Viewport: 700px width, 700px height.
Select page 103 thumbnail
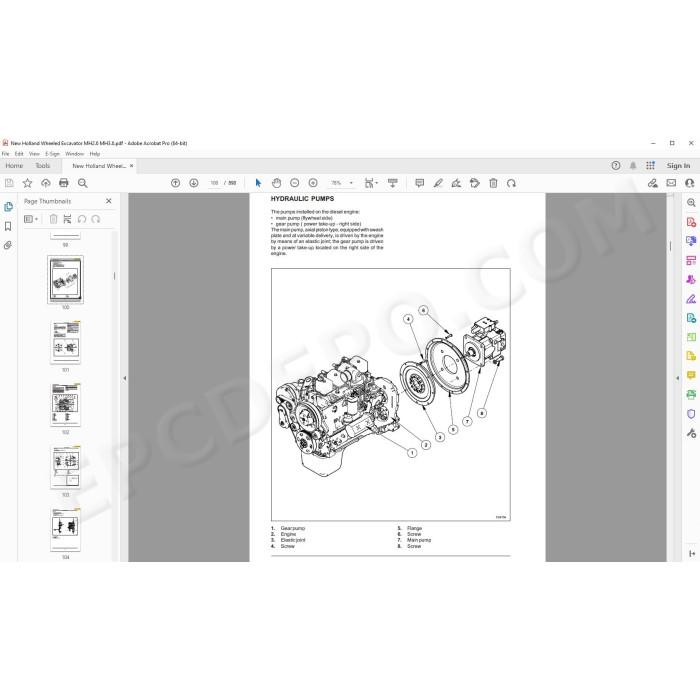[66, 467]
